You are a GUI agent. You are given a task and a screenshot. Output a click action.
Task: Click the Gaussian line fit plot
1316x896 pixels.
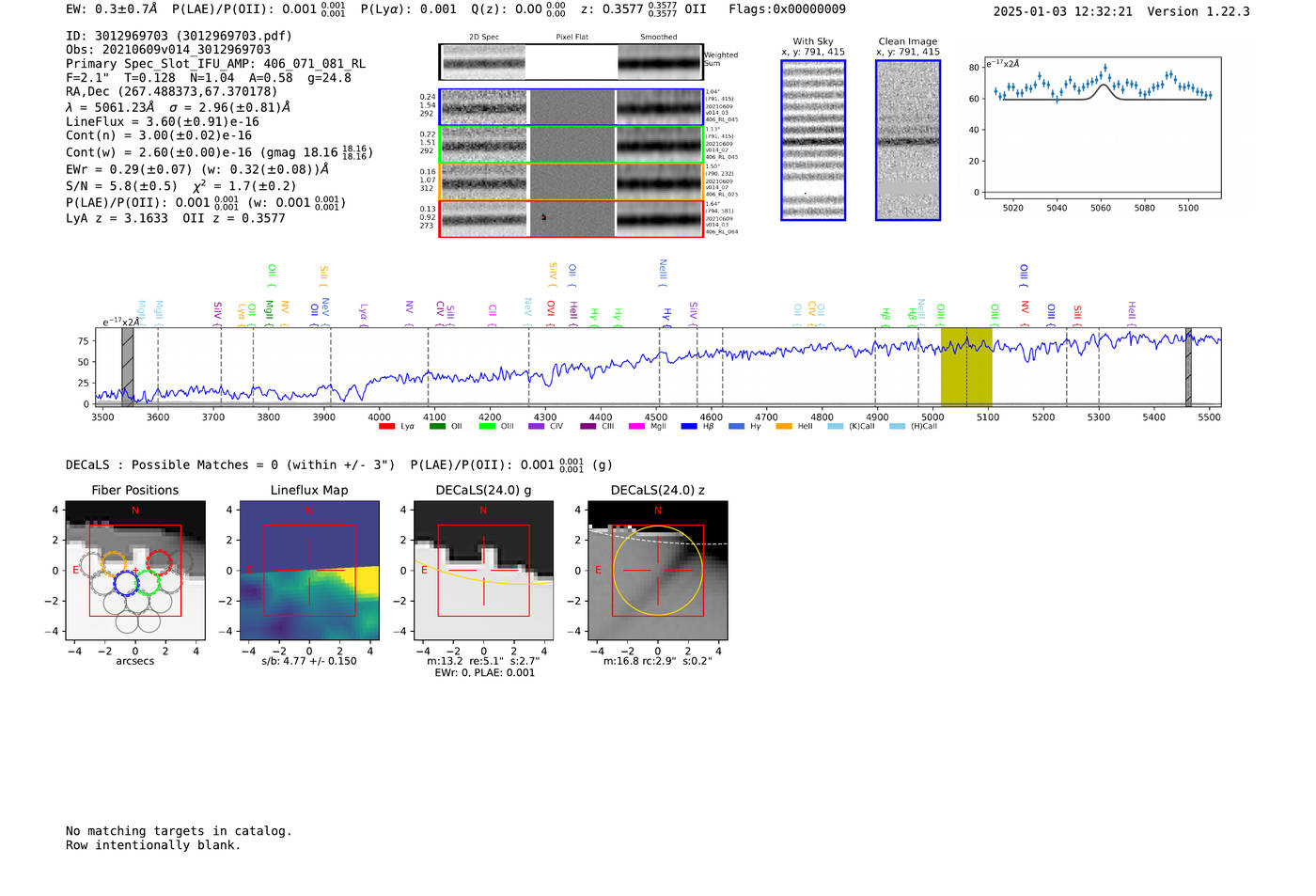tap(1102, 128)
